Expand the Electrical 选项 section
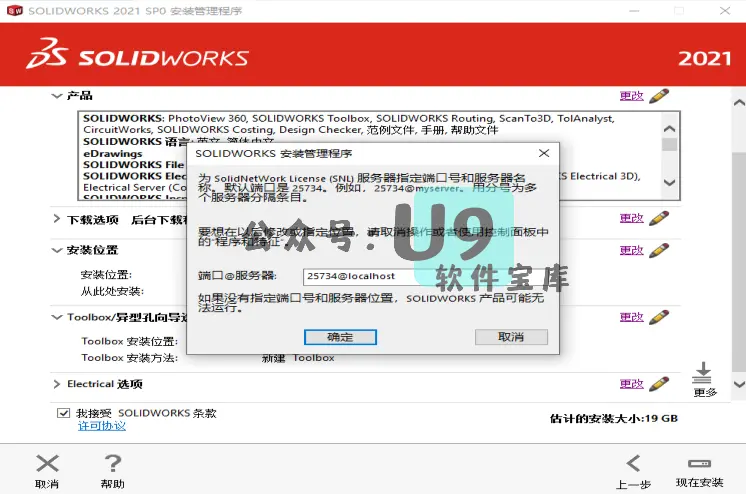 57,384
